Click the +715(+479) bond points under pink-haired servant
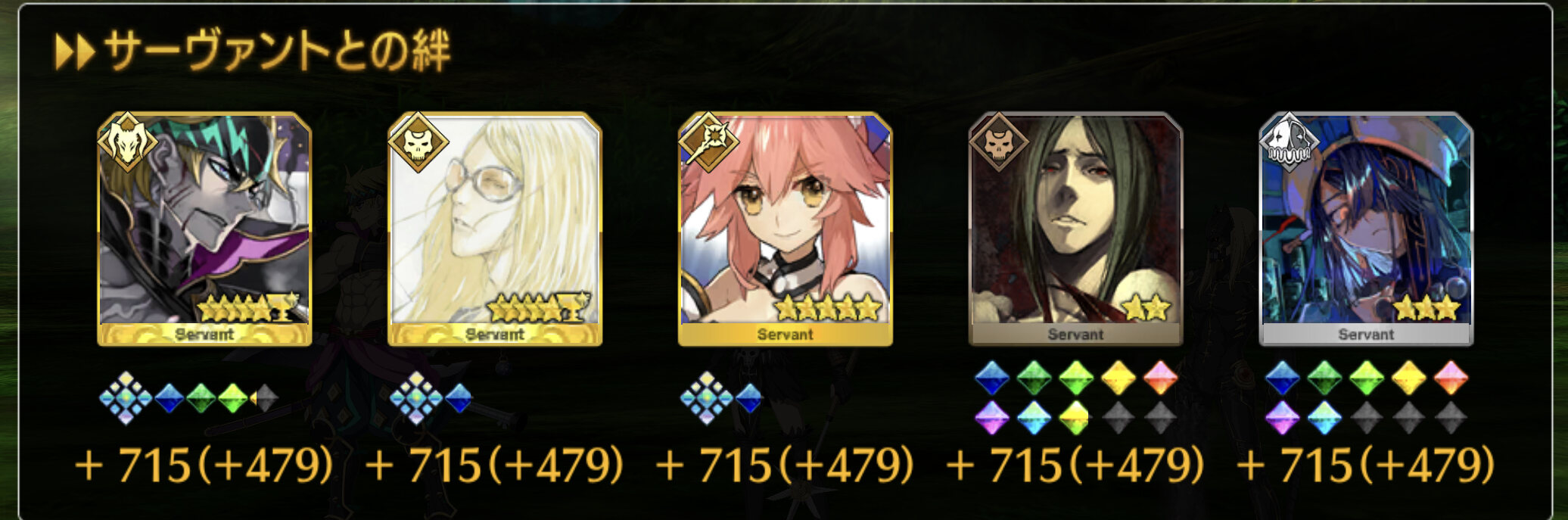Viewport: 1568px width, 520px height. pyautogui.click(x=786, y=465)
